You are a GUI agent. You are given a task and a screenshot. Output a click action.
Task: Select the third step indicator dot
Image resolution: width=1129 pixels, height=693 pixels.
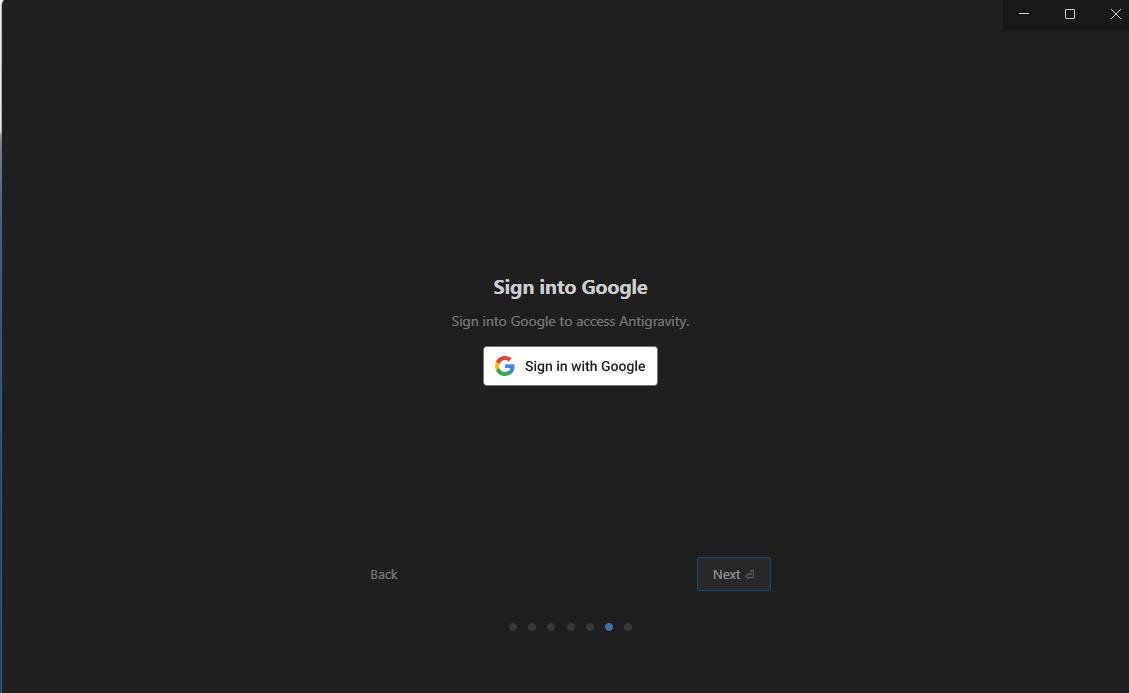[x=551, y=627]
